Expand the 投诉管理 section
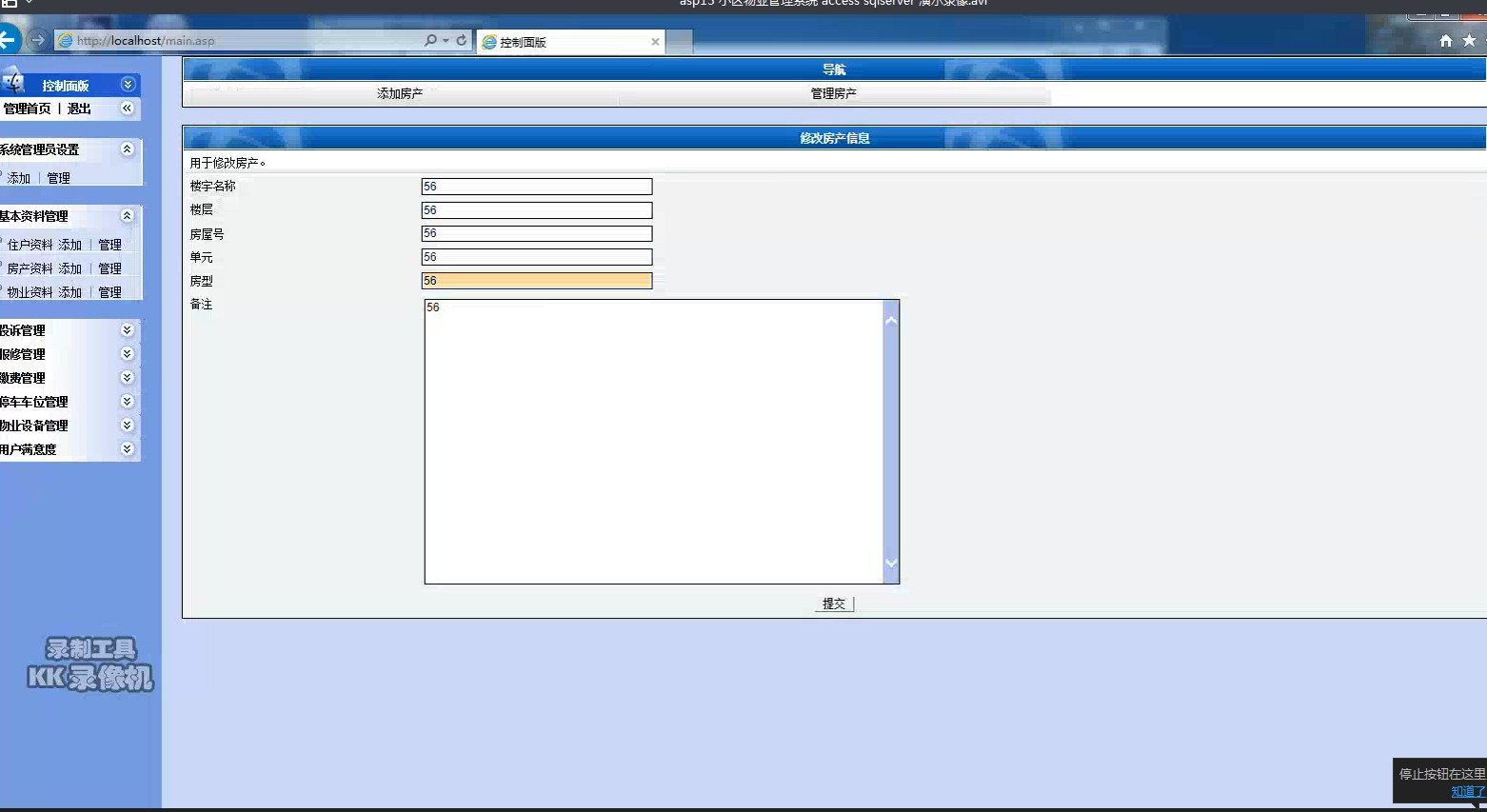The width and height of the screenshot is (1487, 812). [128, 330]
